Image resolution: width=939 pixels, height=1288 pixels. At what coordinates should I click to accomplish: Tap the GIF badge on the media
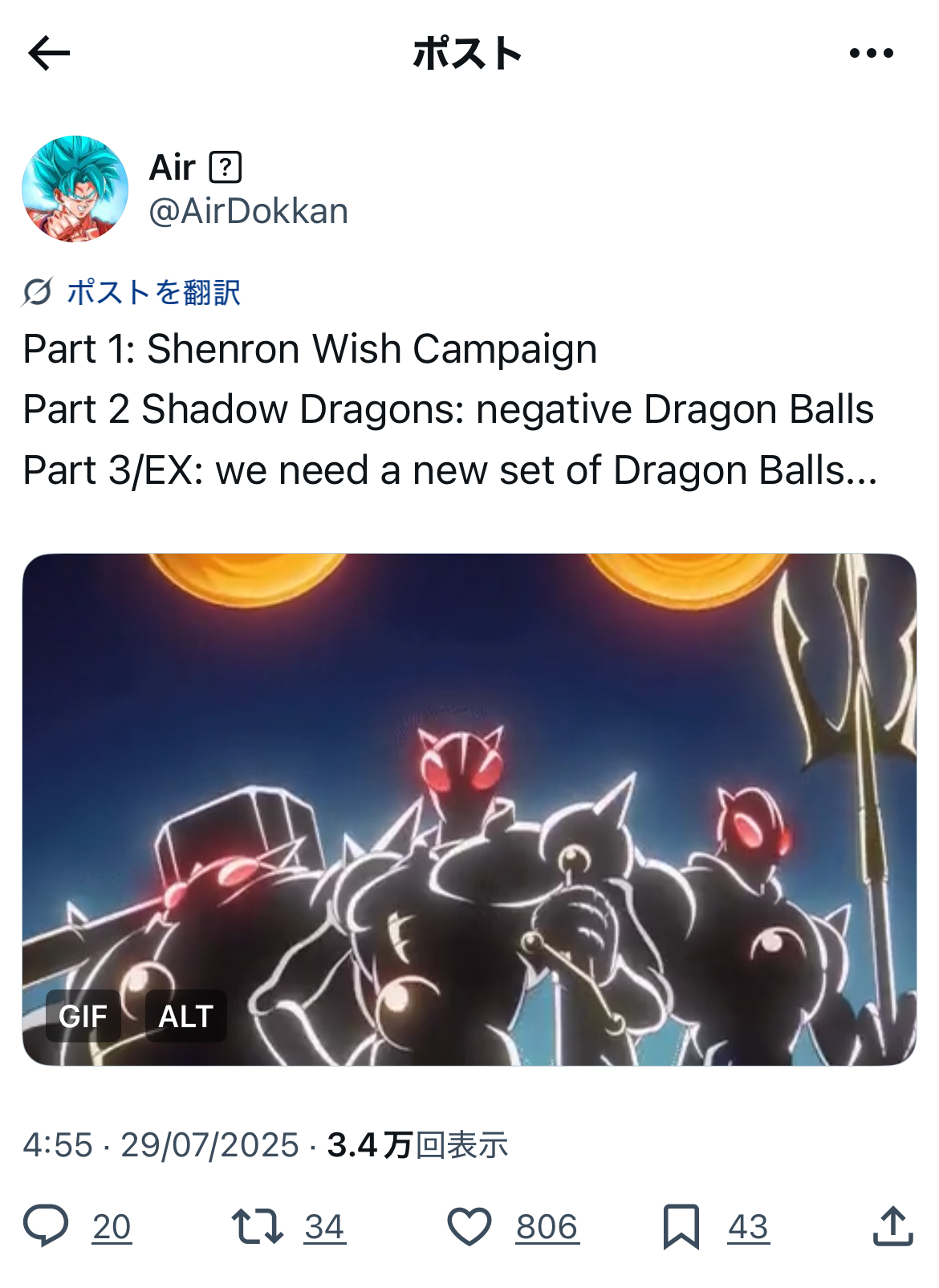[83, 1016]
